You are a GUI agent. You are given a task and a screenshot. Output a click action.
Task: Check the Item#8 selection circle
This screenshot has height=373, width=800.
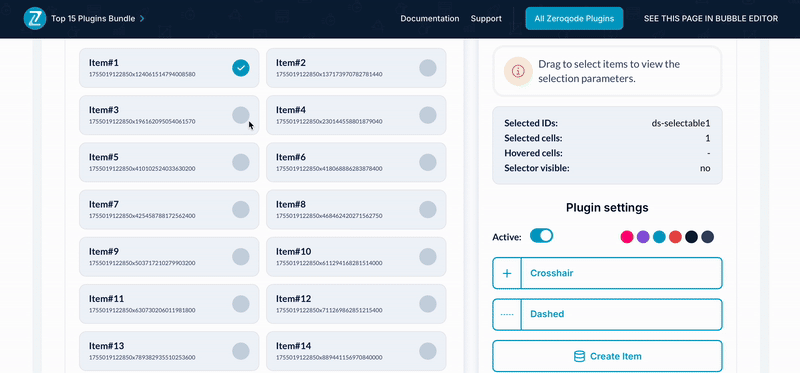tap(428, 209)
